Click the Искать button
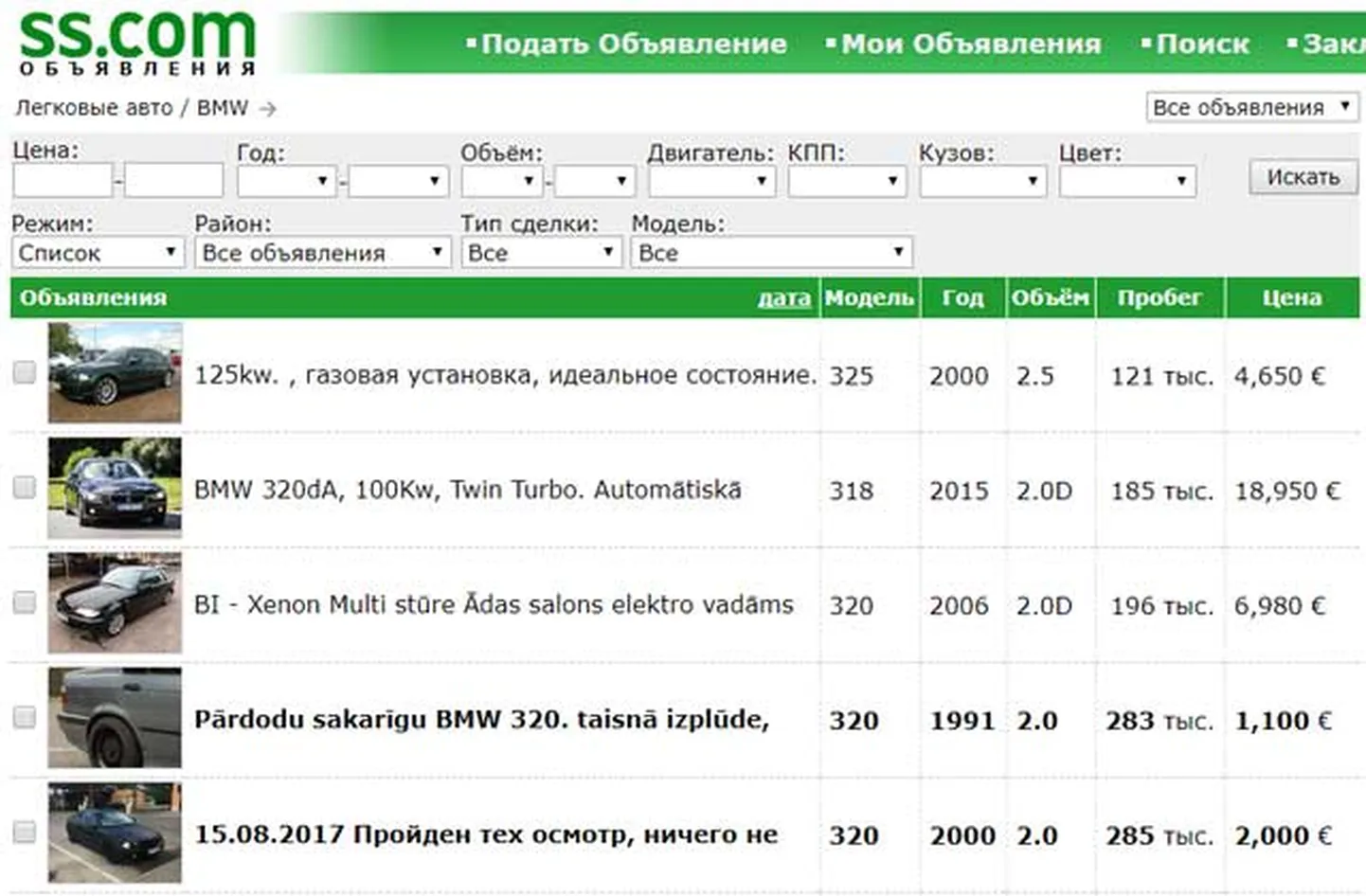1366x896 pixels. click(1303, 177)
